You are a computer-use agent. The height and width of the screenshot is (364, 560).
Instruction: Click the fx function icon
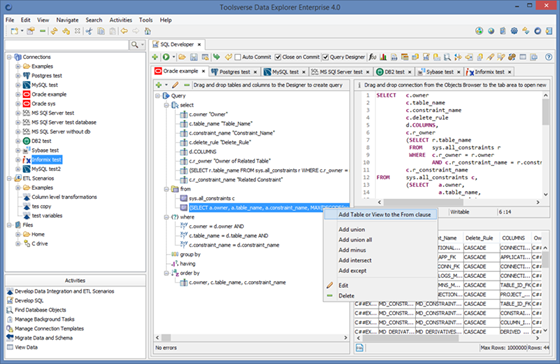point(372,57)
